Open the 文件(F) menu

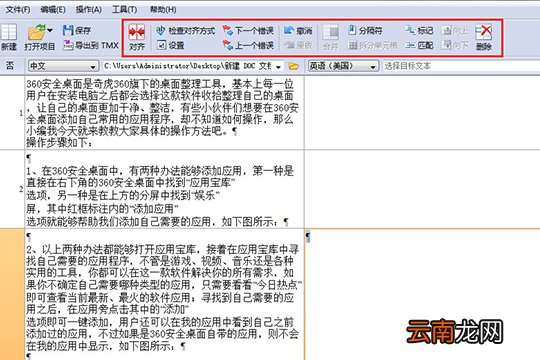[18, 10]
